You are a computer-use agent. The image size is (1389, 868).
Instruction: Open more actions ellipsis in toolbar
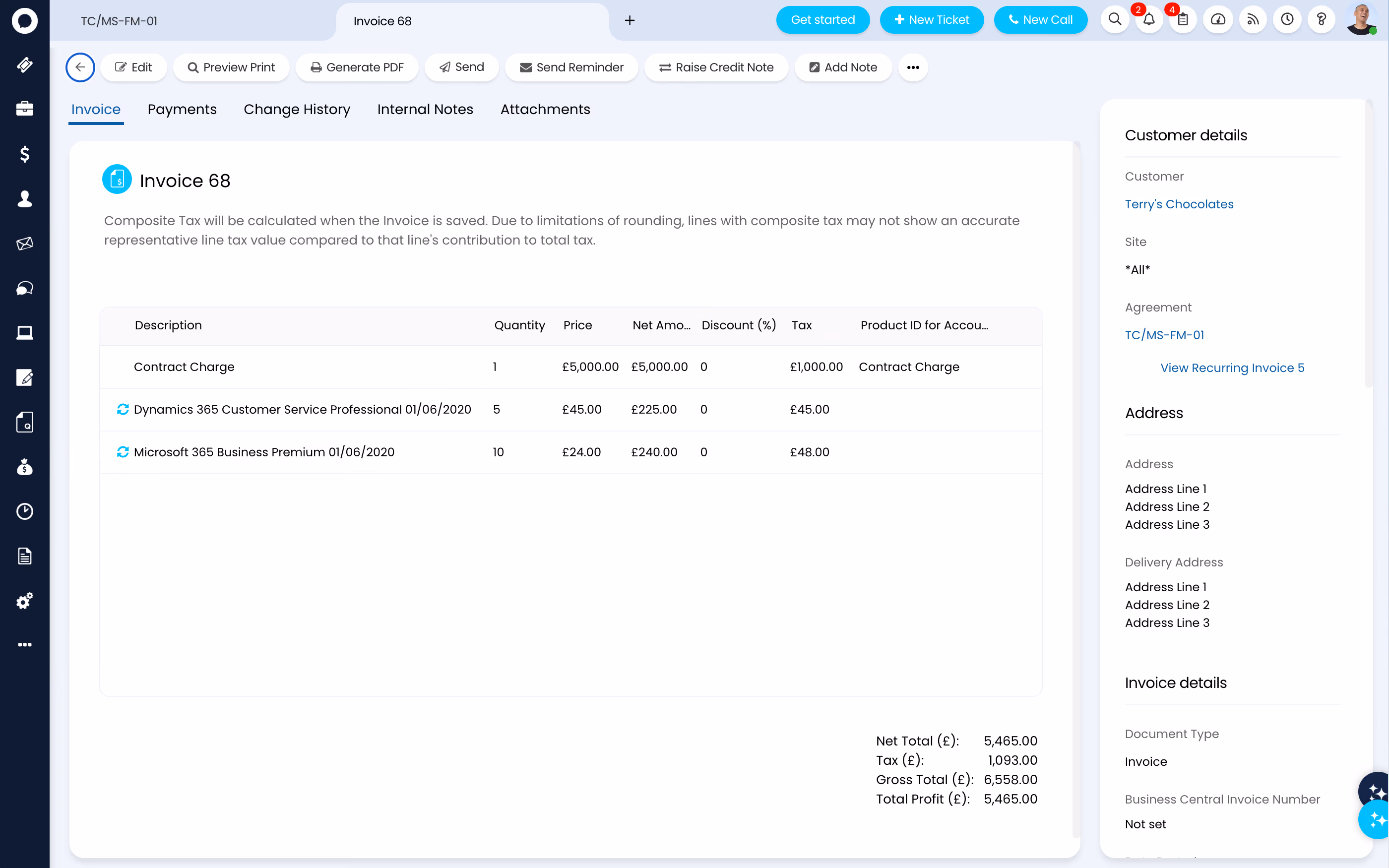(913, 67)
